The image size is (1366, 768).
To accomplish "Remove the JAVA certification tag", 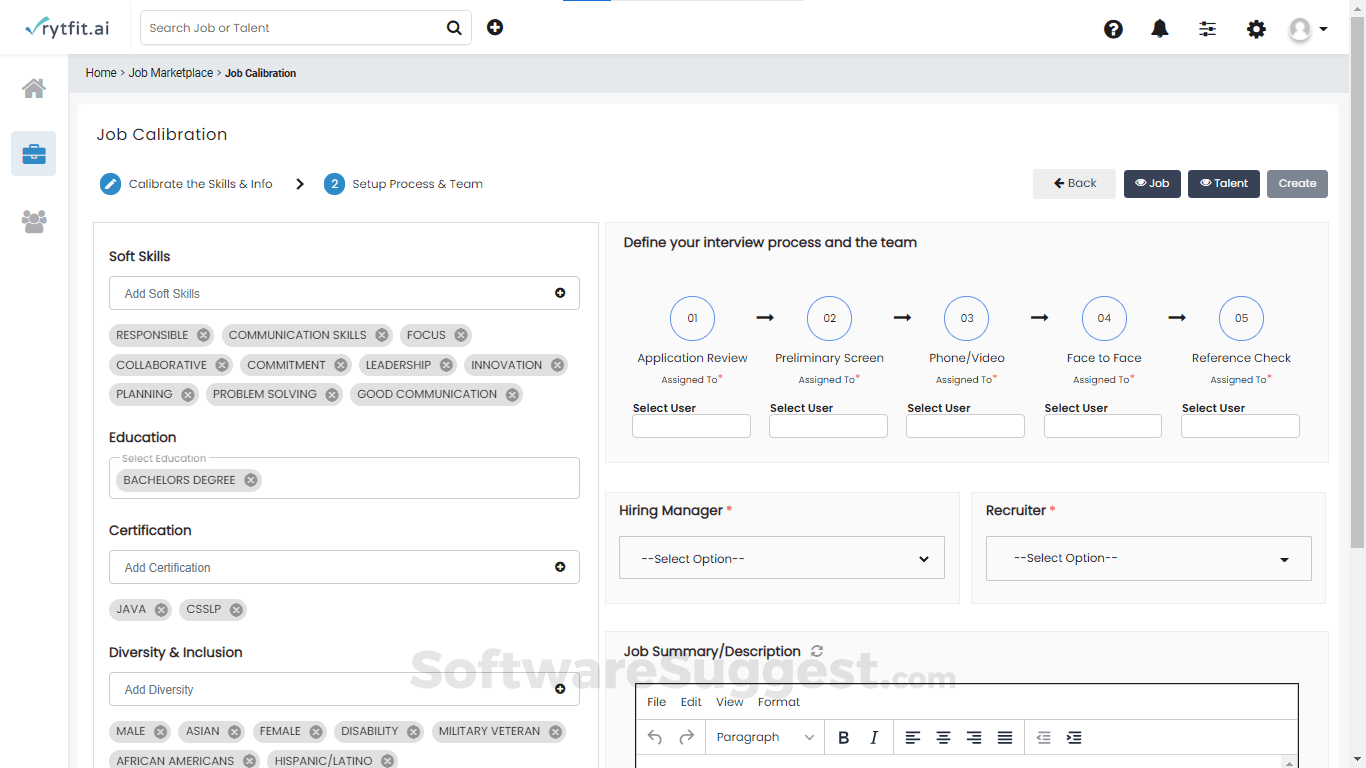I will [161, 609].
